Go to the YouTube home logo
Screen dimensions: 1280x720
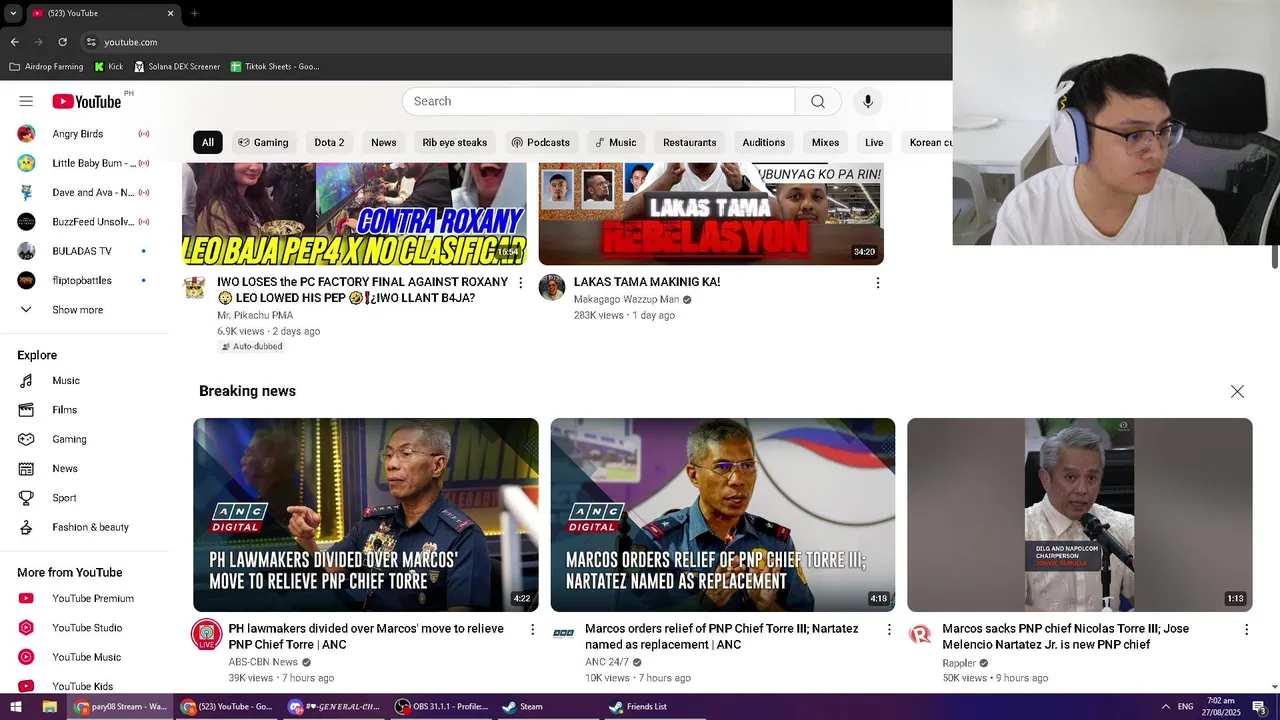pos(87,101)
